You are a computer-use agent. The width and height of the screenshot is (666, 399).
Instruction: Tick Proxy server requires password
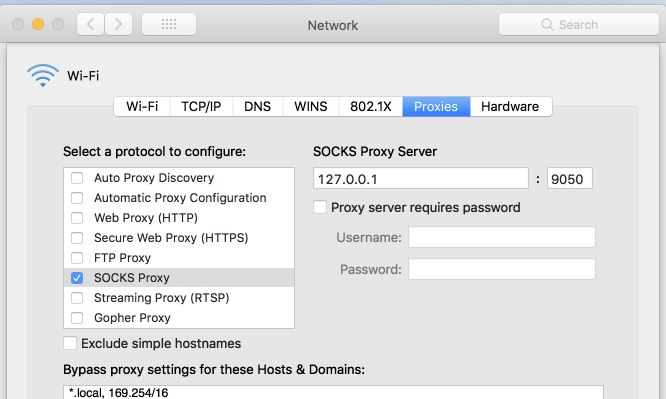click(320, 207)
